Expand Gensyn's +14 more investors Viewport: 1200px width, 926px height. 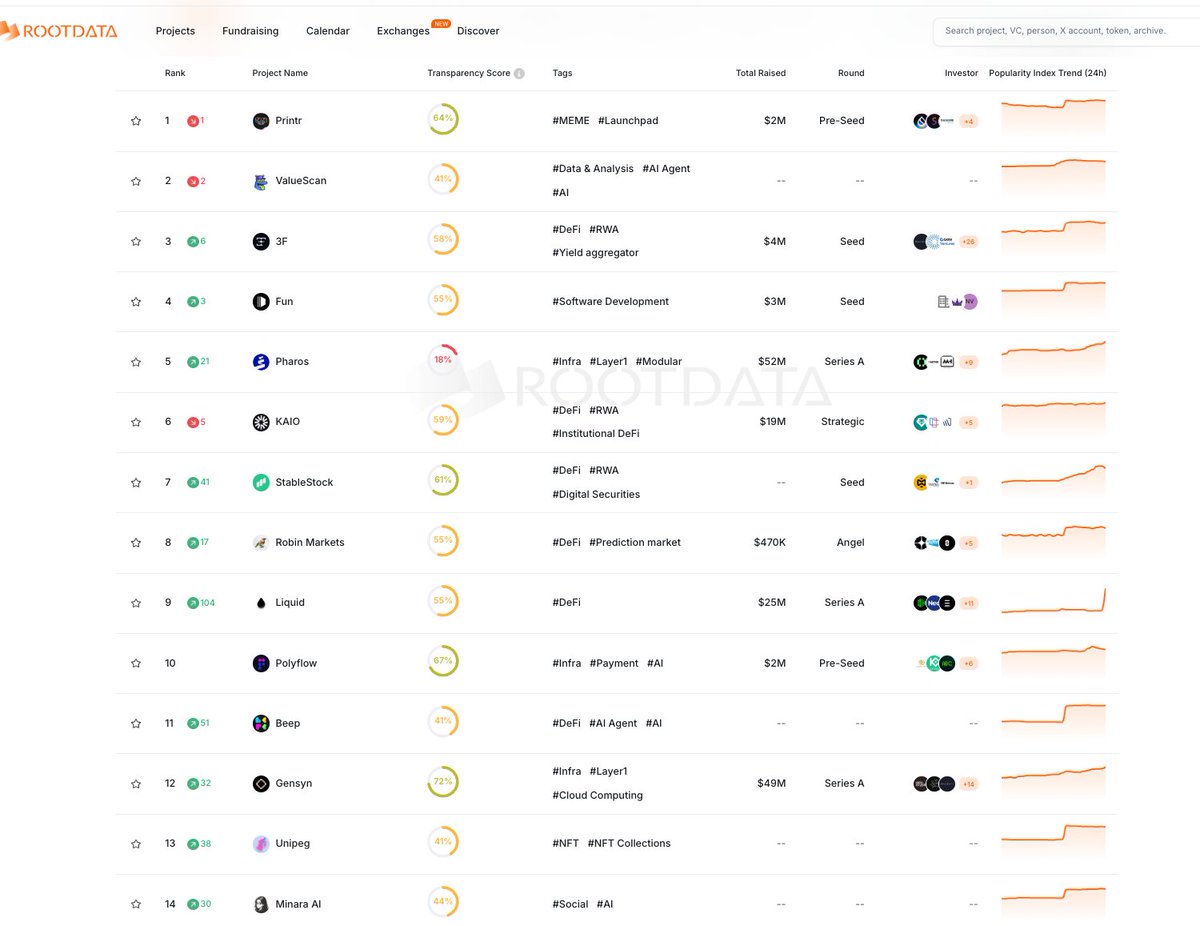click(x=968, y=784)
